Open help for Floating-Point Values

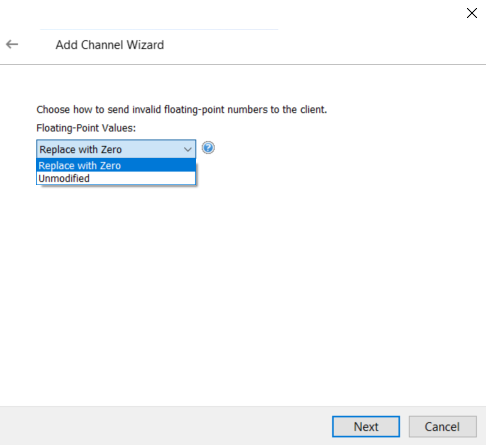208,148
